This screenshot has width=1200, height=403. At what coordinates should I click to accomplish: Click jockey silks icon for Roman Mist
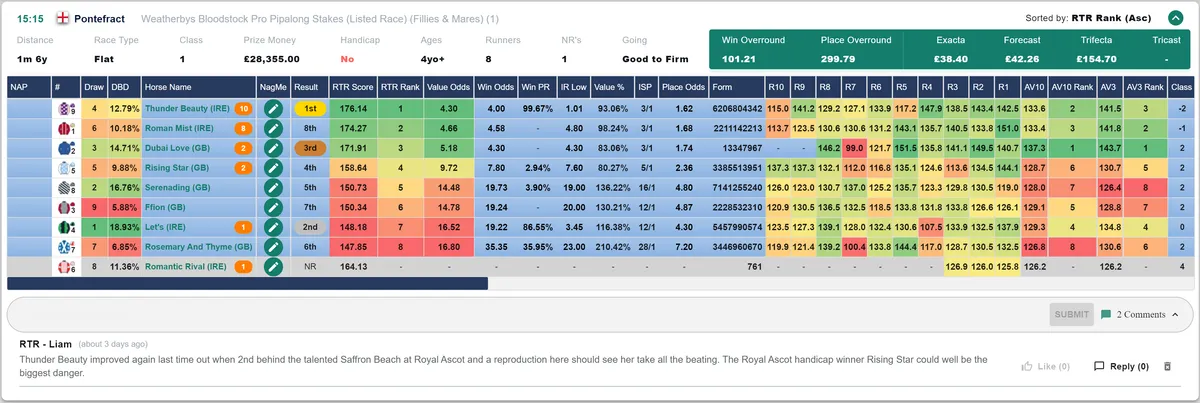[x=66, y=128]
